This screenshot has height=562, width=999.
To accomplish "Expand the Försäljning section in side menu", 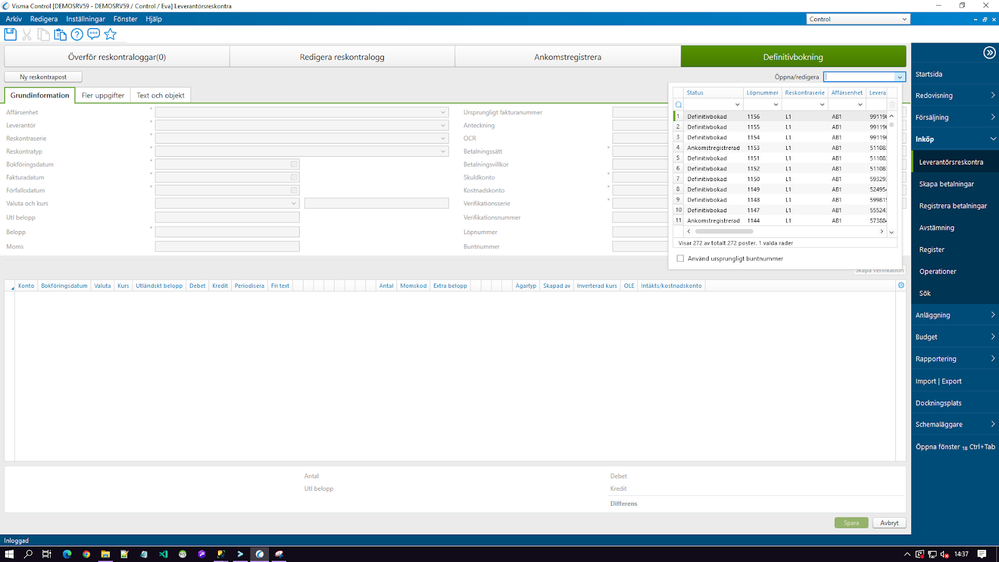I will tap(954, 117).
